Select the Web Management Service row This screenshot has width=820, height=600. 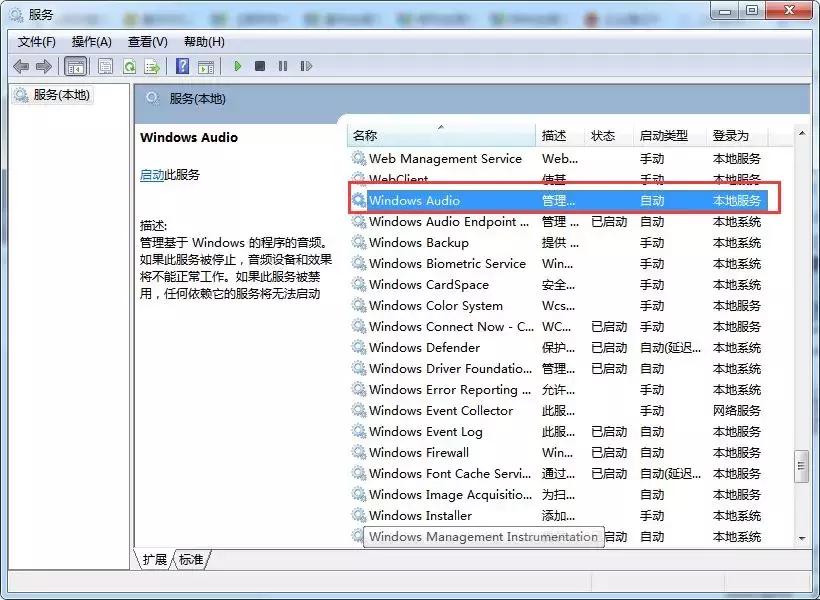click(558, 159)
